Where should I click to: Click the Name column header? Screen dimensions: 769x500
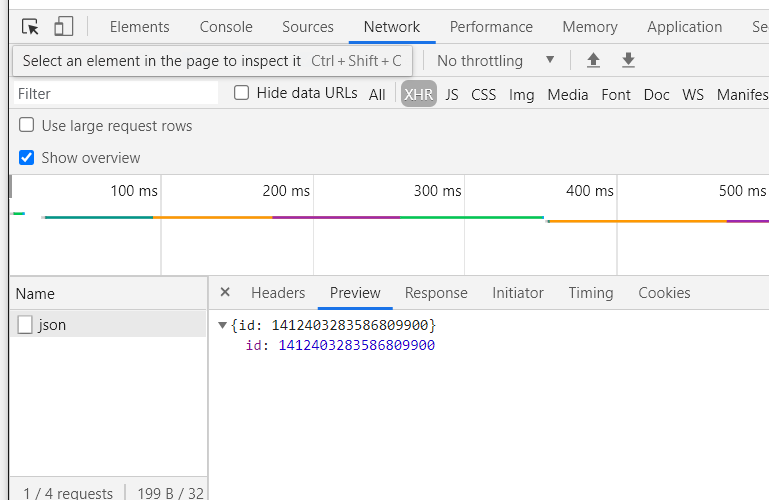[x=36, y=294]
